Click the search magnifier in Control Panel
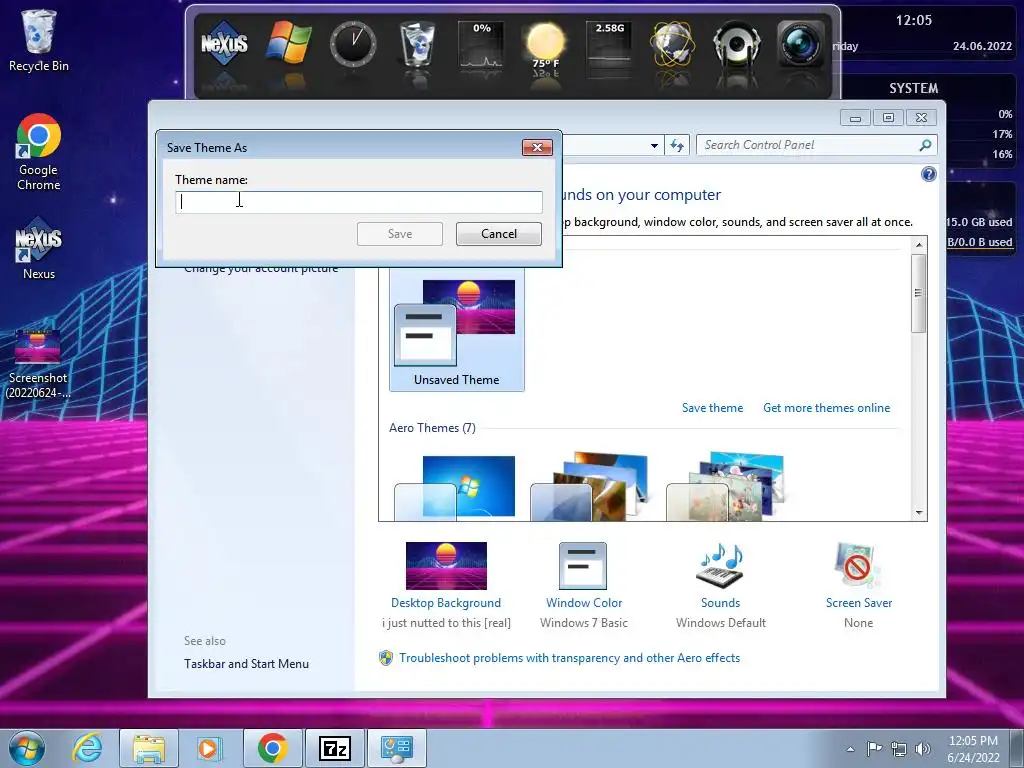The width and height of the screenshot is (1024, 768). tap(925, 145)
